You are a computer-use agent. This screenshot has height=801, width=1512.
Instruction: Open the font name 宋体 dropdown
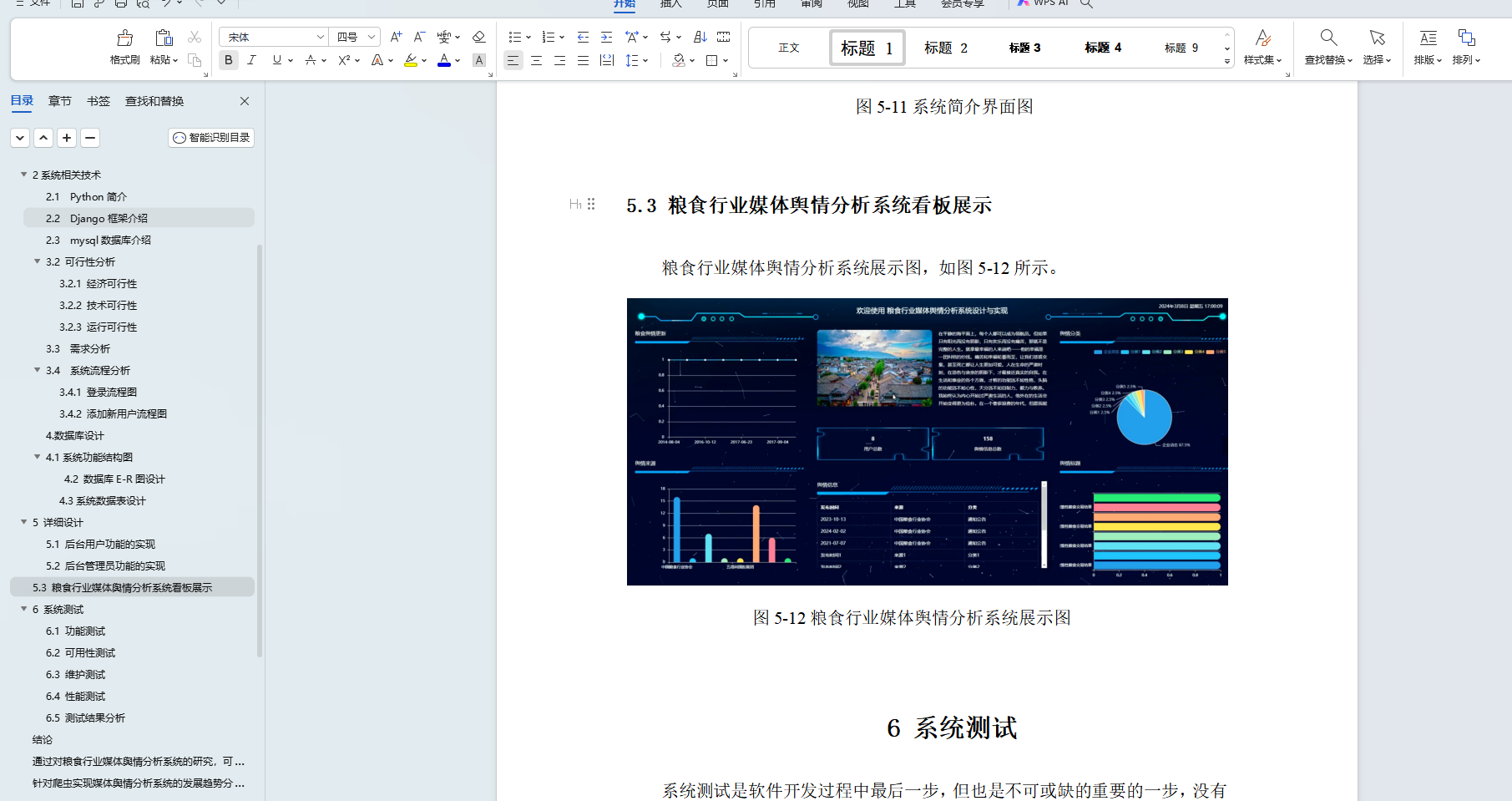click(320, 37)
